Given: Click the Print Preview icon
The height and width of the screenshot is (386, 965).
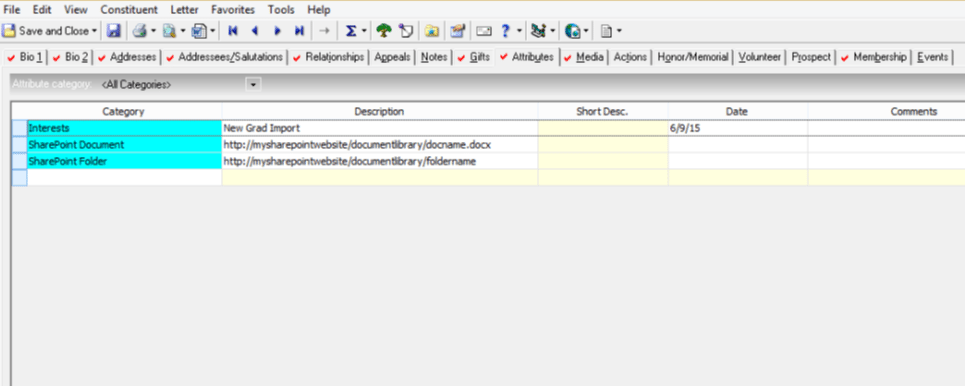Looking at the screenshot, I should (x=169, y=31).
